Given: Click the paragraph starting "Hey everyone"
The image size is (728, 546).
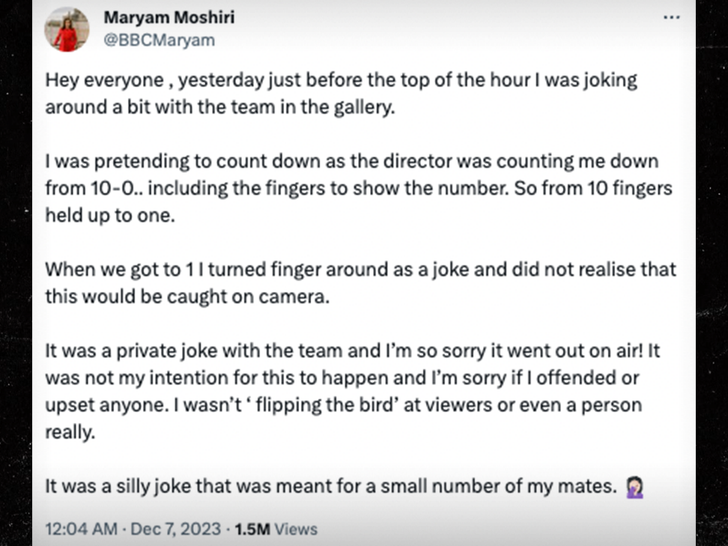Looking at the screenshot, I should [x=340, y=93].
